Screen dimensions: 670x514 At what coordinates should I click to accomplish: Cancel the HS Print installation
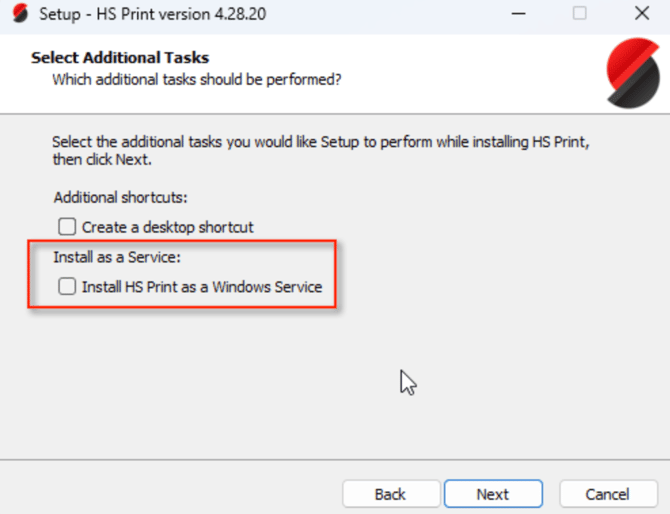point(608,494)
